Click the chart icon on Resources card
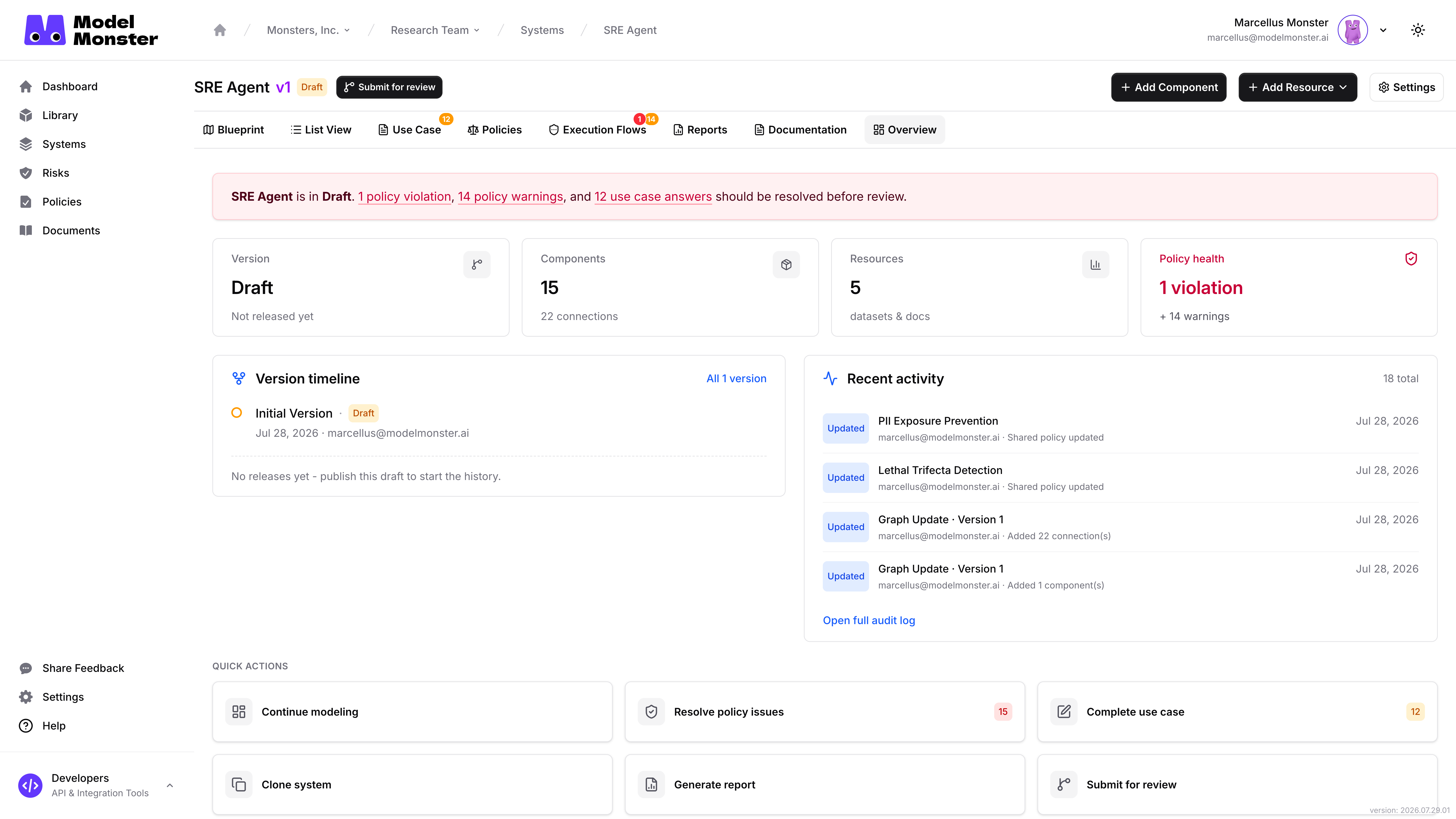Screen dimensions: 1456x819 click(x=1095, y=264)
